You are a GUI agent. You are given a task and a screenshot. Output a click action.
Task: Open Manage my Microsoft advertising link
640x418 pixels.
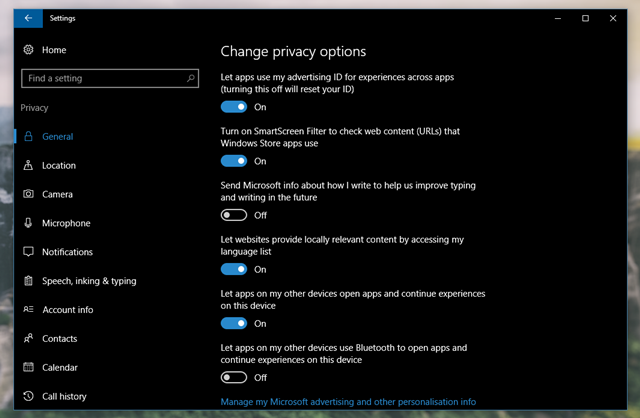pos(348,402)
